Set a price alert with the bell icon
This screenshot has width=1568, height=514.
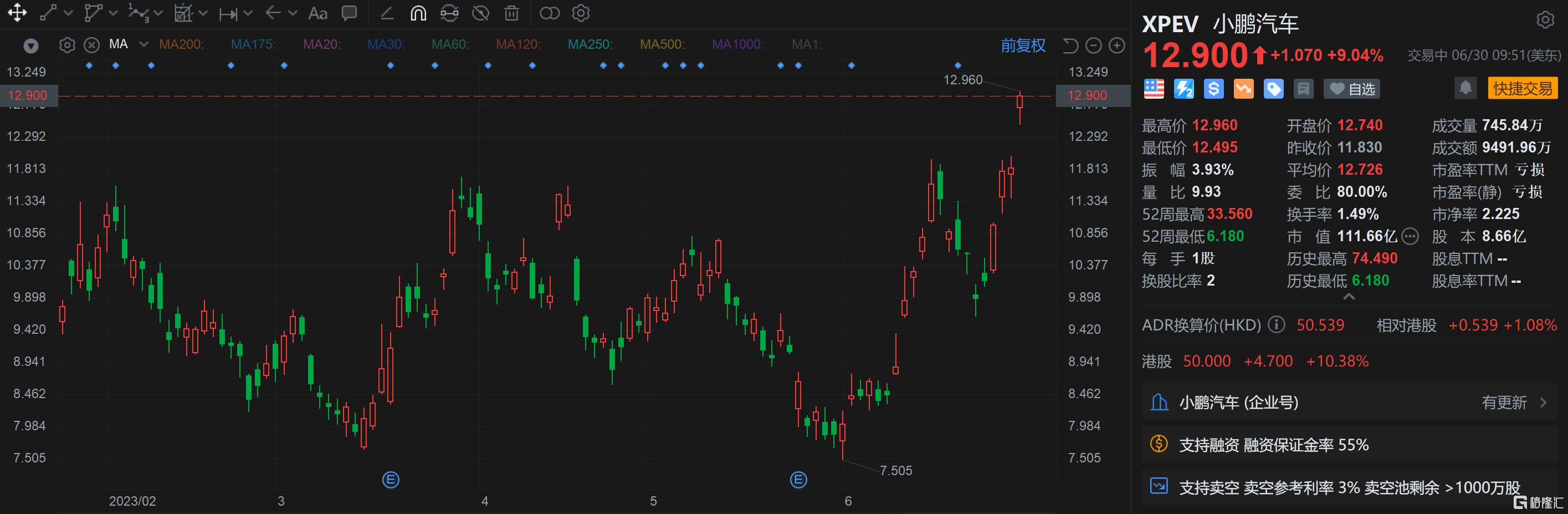tap(1465, 88)
